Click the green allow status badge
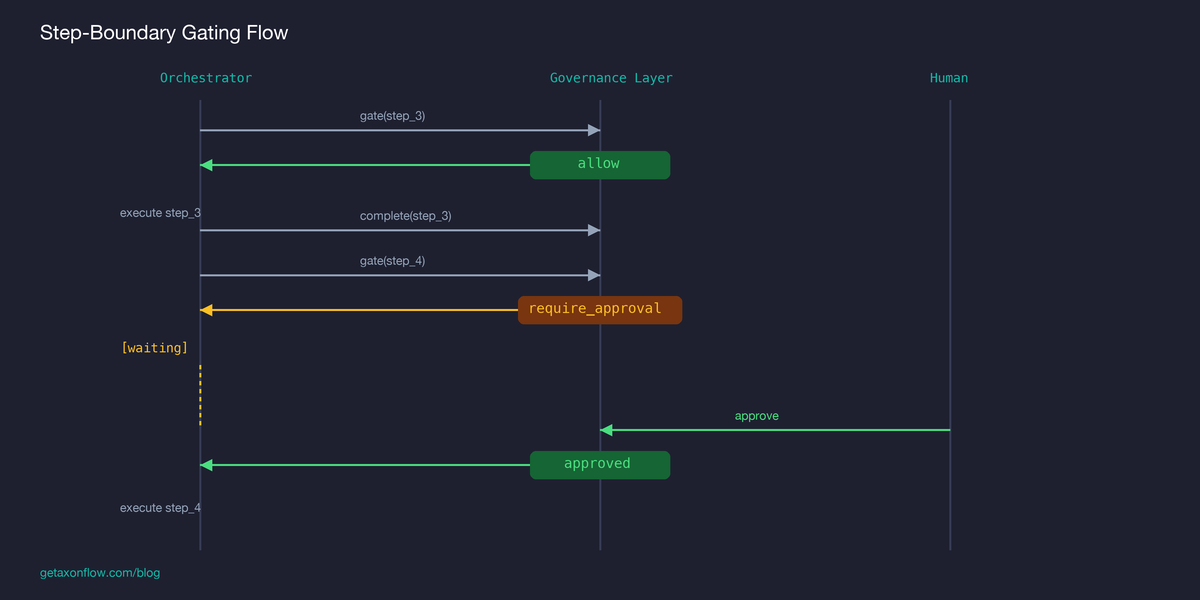The height and width of the screenshot is (600, 1200). pos(599,164)
